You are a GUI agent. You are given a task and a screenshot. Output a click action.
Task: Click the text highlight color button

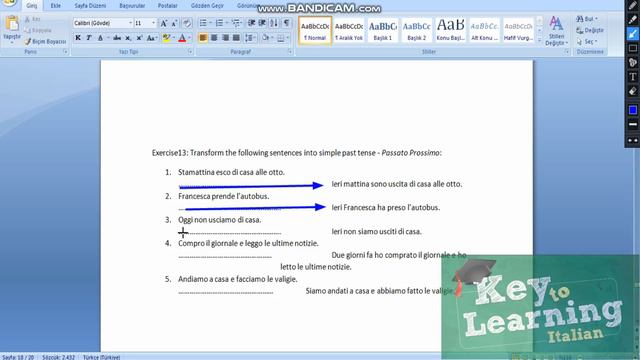tap(166, 38)
